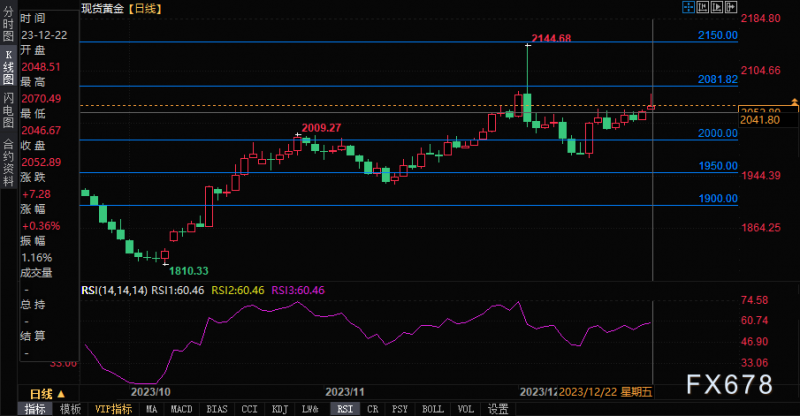This screenshot has width=800, height=416.
Task: Click the low price 2046.67
Action: (41, 130)
